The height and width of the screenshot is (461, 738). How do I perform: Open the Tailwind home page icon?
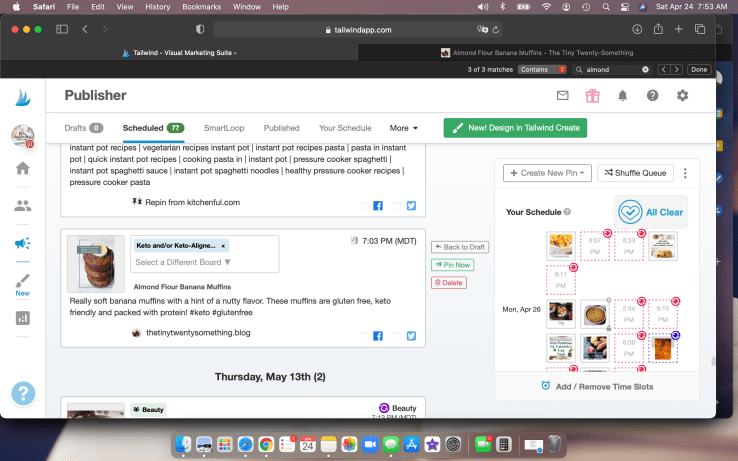coord(22,168)
